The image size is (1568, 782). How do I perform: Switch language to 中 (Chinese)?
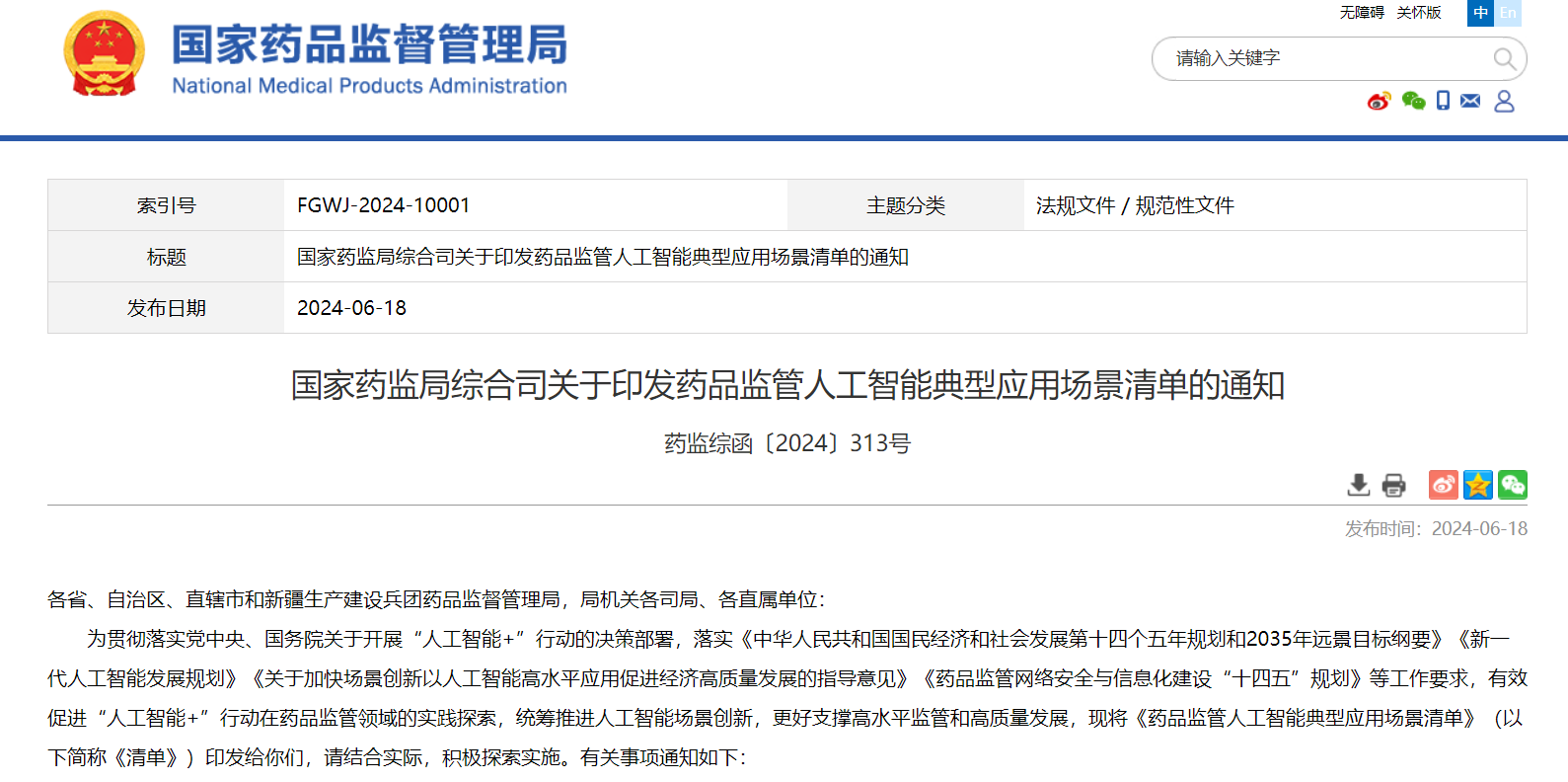1480,13
